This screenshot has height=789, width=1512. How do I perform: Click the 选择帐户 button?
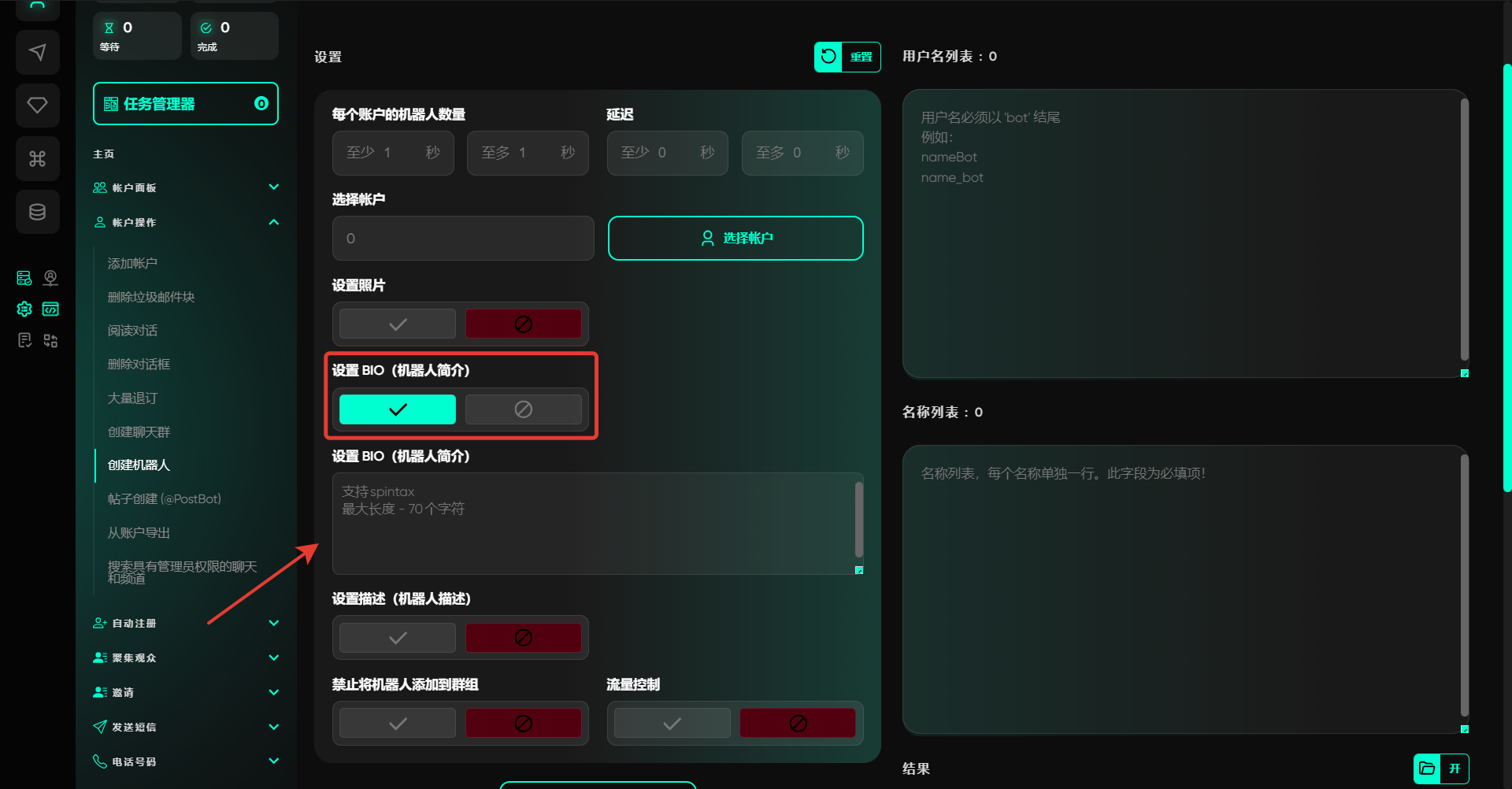pyautogui.click(x=736, y=238)
